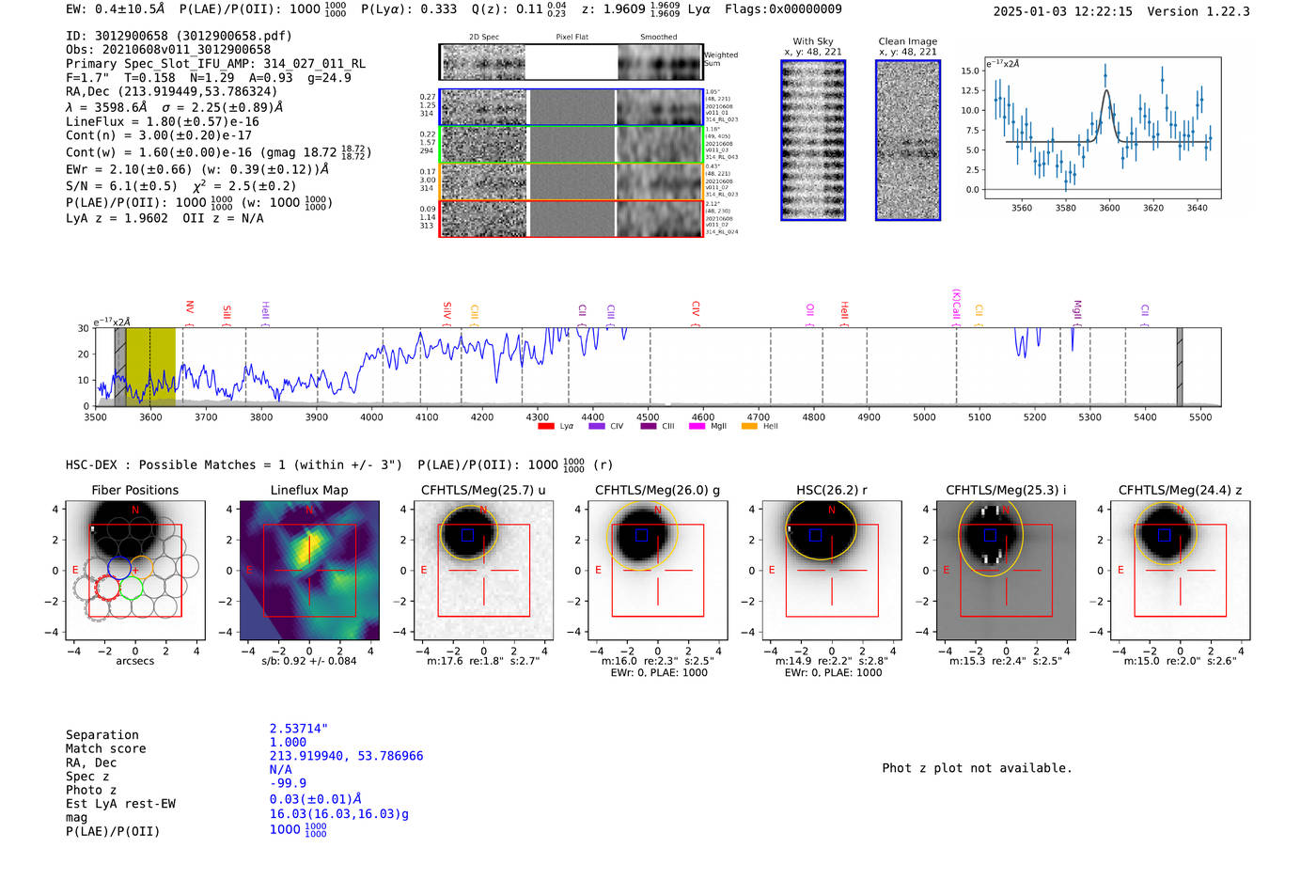Open the red-bordered 2D fiber spectrum row
1316x896 pixels.
point(572,218)
